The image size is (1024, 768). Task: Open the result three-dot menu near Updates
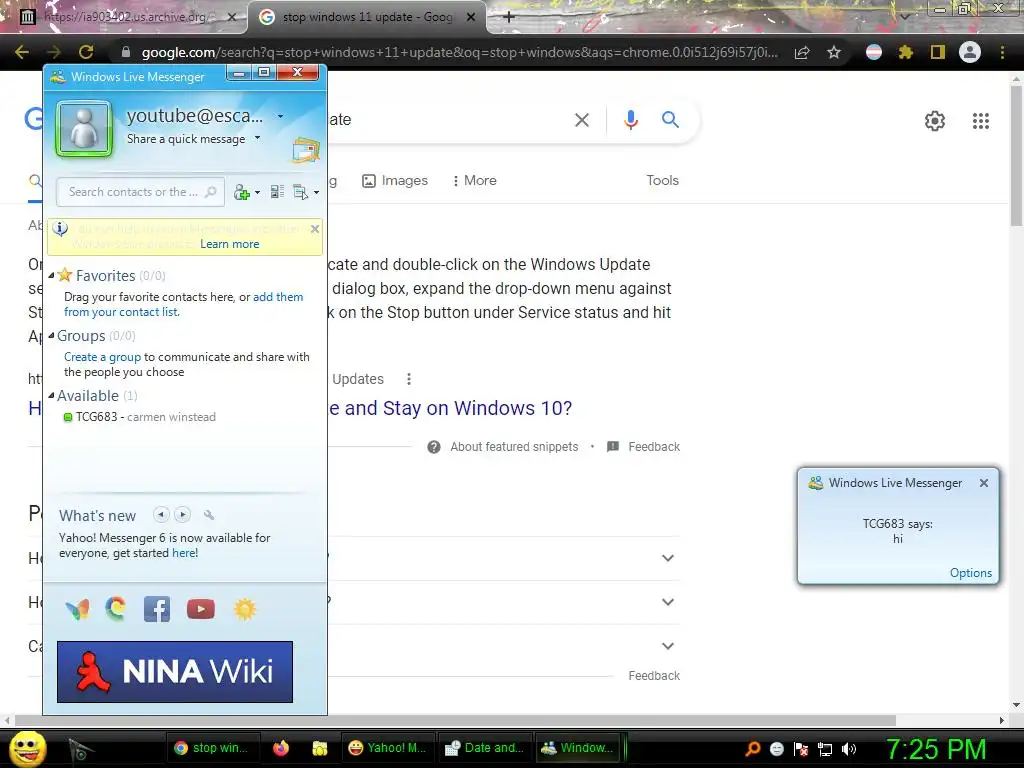click(x=409, y=379)
